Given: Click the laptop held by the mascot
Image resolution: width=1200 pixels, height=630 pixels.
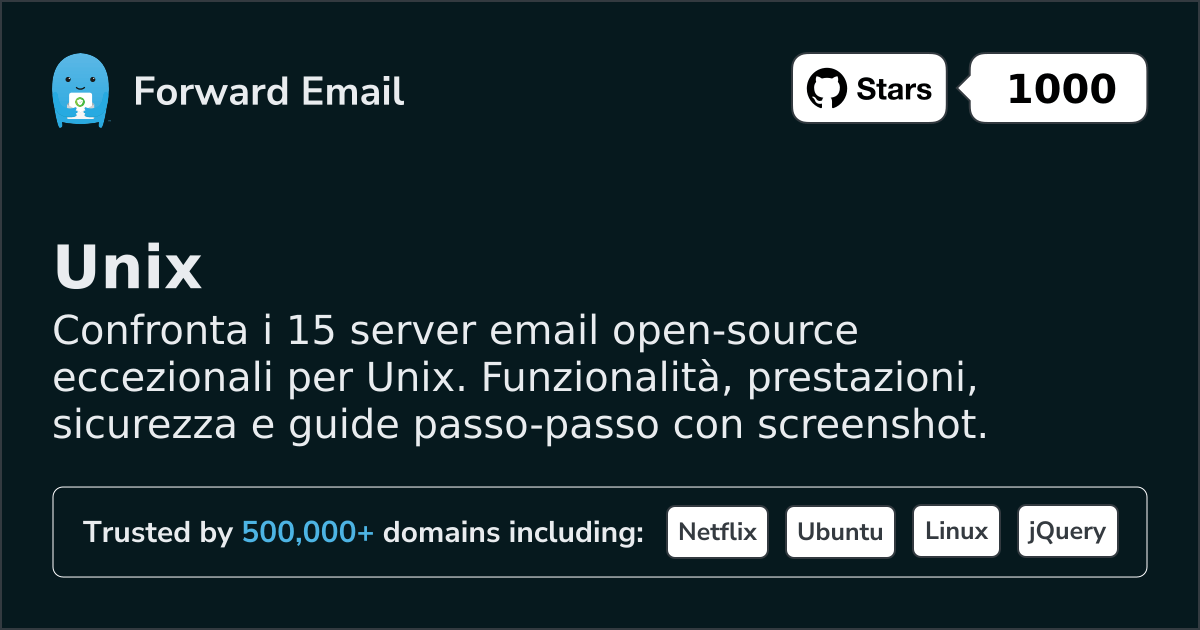Looking at the screenshot, I should click(79, 103).
